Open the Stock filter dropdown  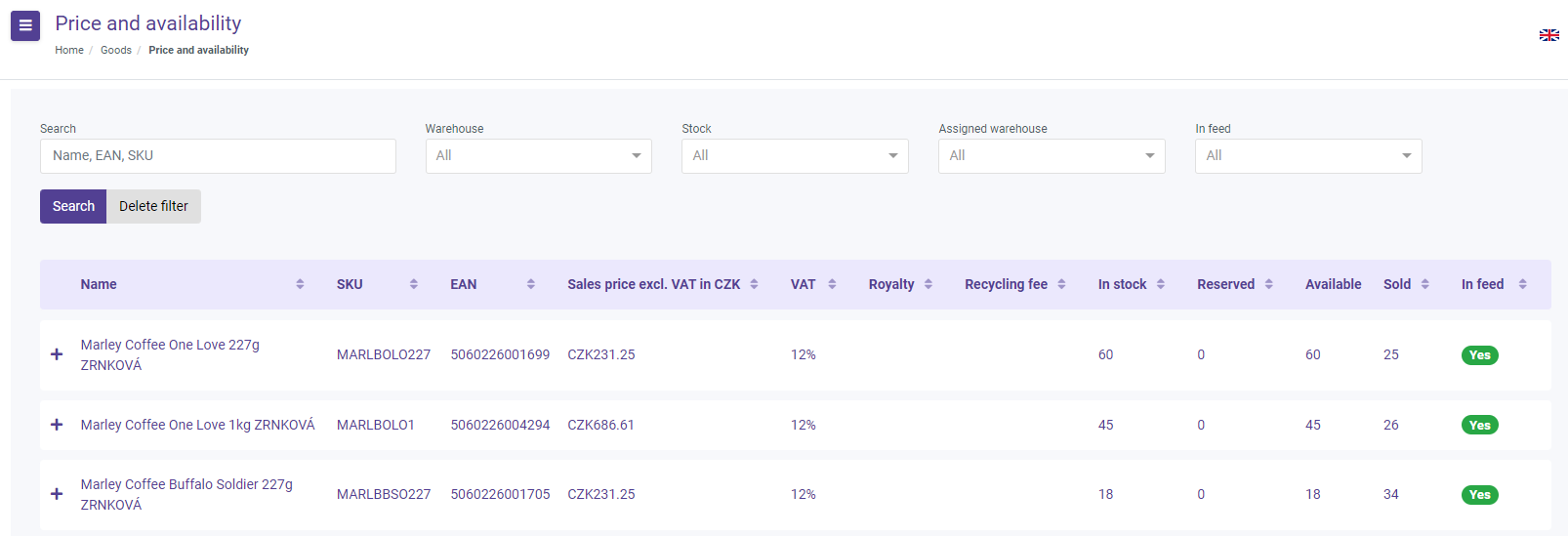[795, 156]
